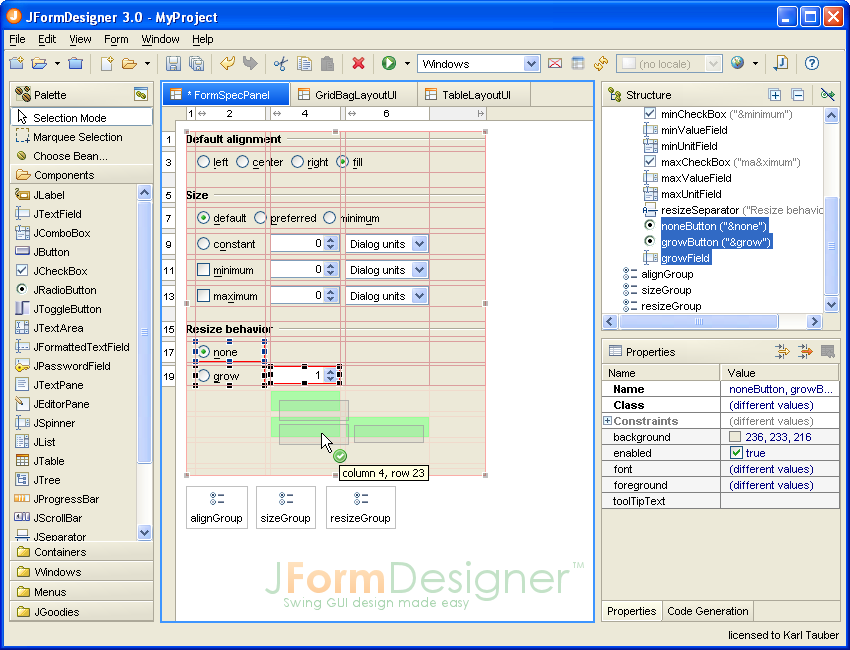Open the dropdown arrow beside Open Form

point(147,63)
